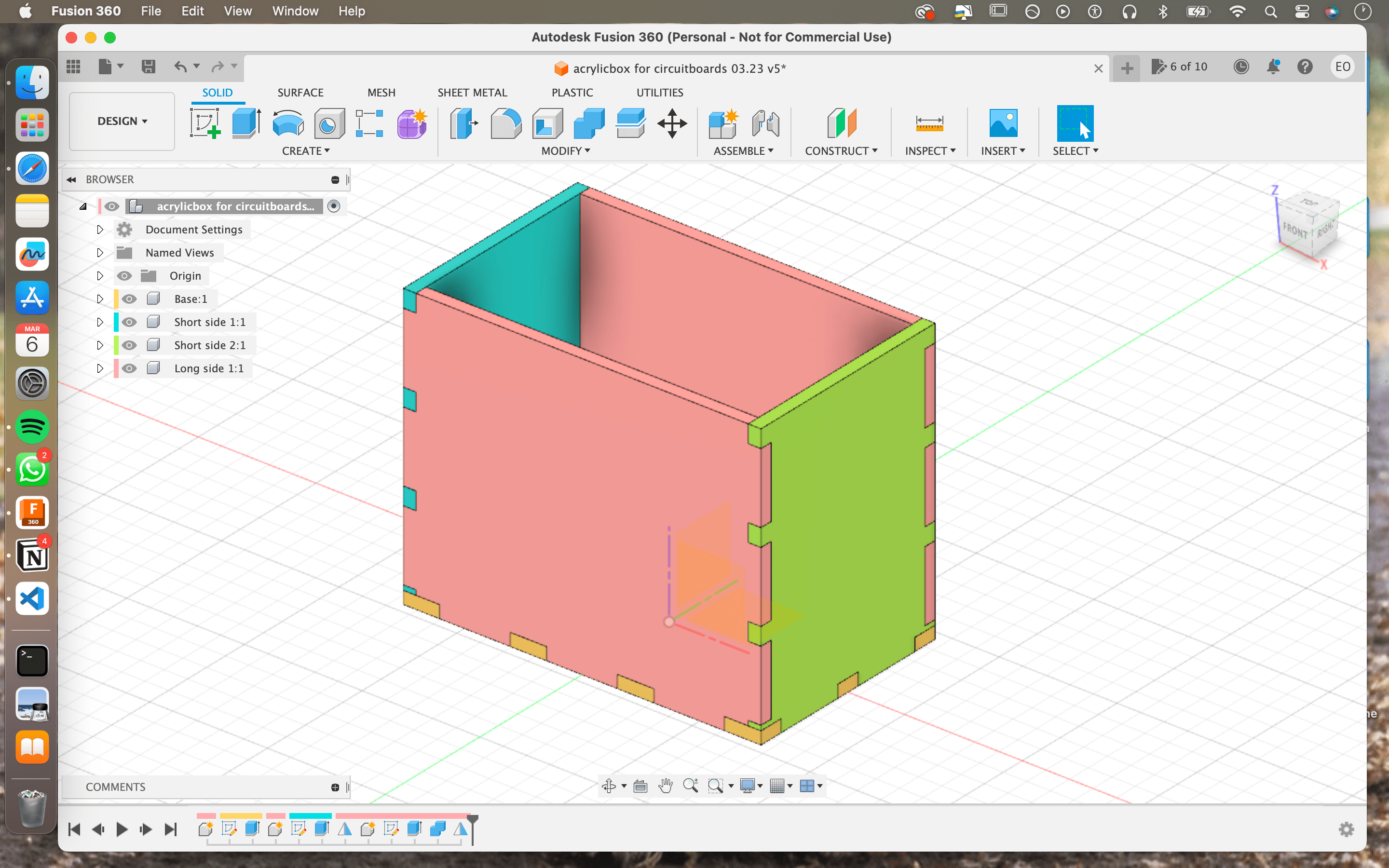Select the Extrude tool

tap(247, 123)
